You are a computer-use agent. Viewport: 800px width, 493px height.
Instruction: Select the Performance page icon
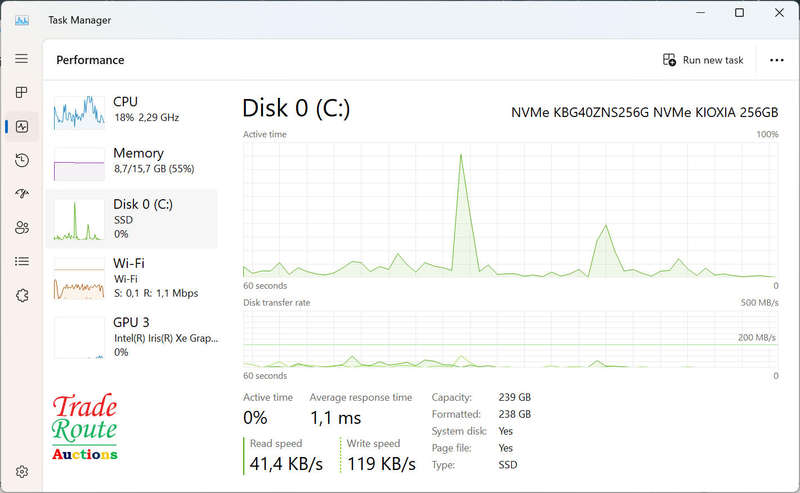click(x=21, y=127)
